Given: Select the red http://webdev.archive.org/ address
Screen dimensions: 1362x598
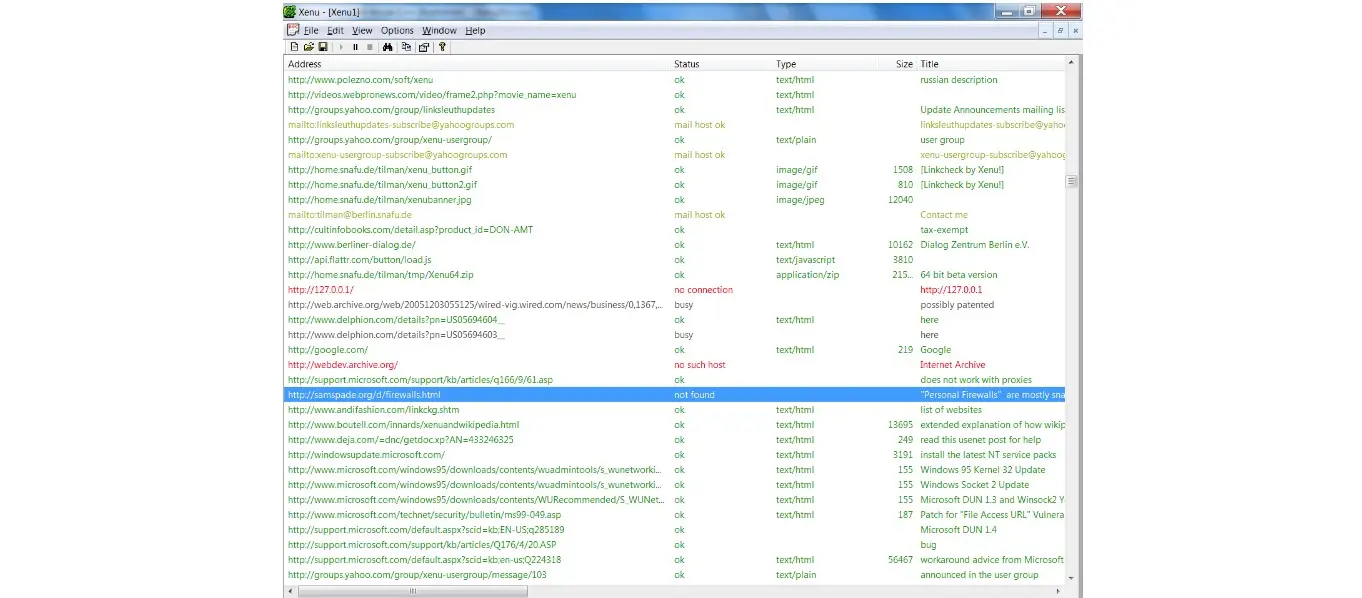Looking at the screenshot, I should pyautogui.click(x=343, y=365).
